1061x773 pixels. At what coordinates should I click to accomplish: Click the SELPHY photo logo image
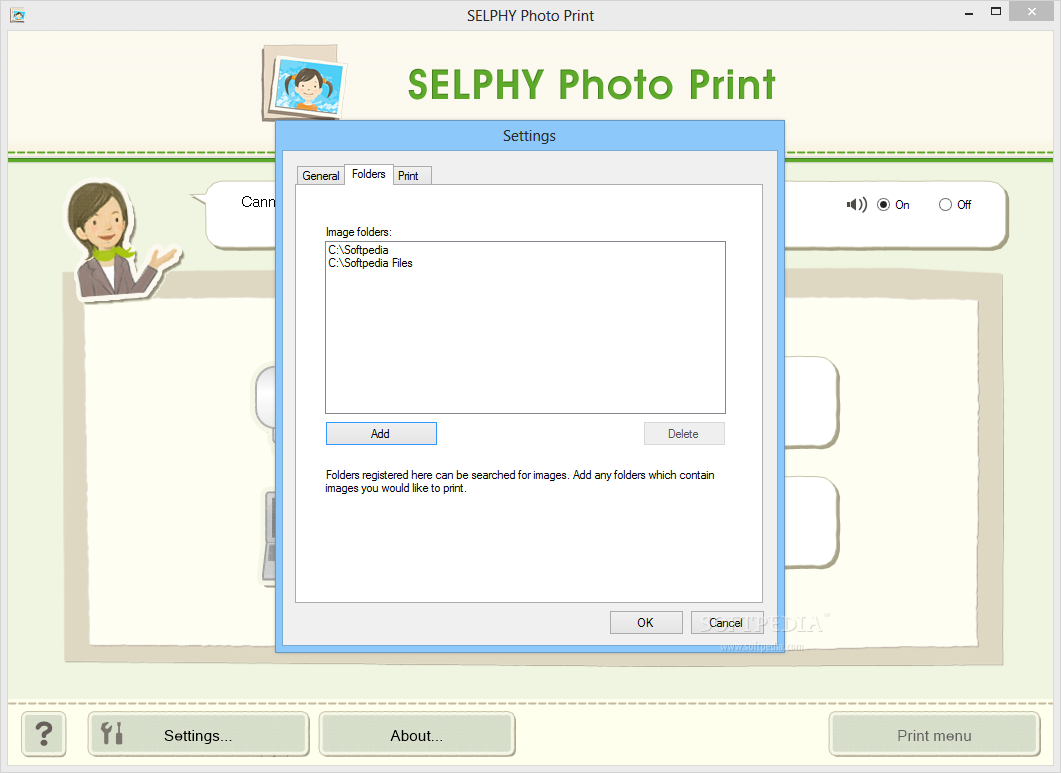(x=305, y=84)
